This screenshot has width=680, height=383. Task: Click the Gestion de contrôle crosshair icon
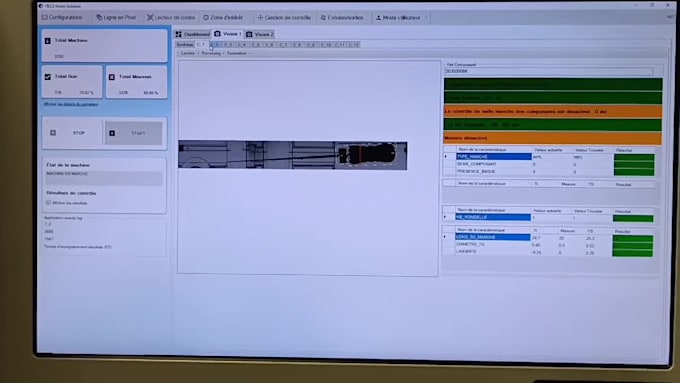coord(260,18)
